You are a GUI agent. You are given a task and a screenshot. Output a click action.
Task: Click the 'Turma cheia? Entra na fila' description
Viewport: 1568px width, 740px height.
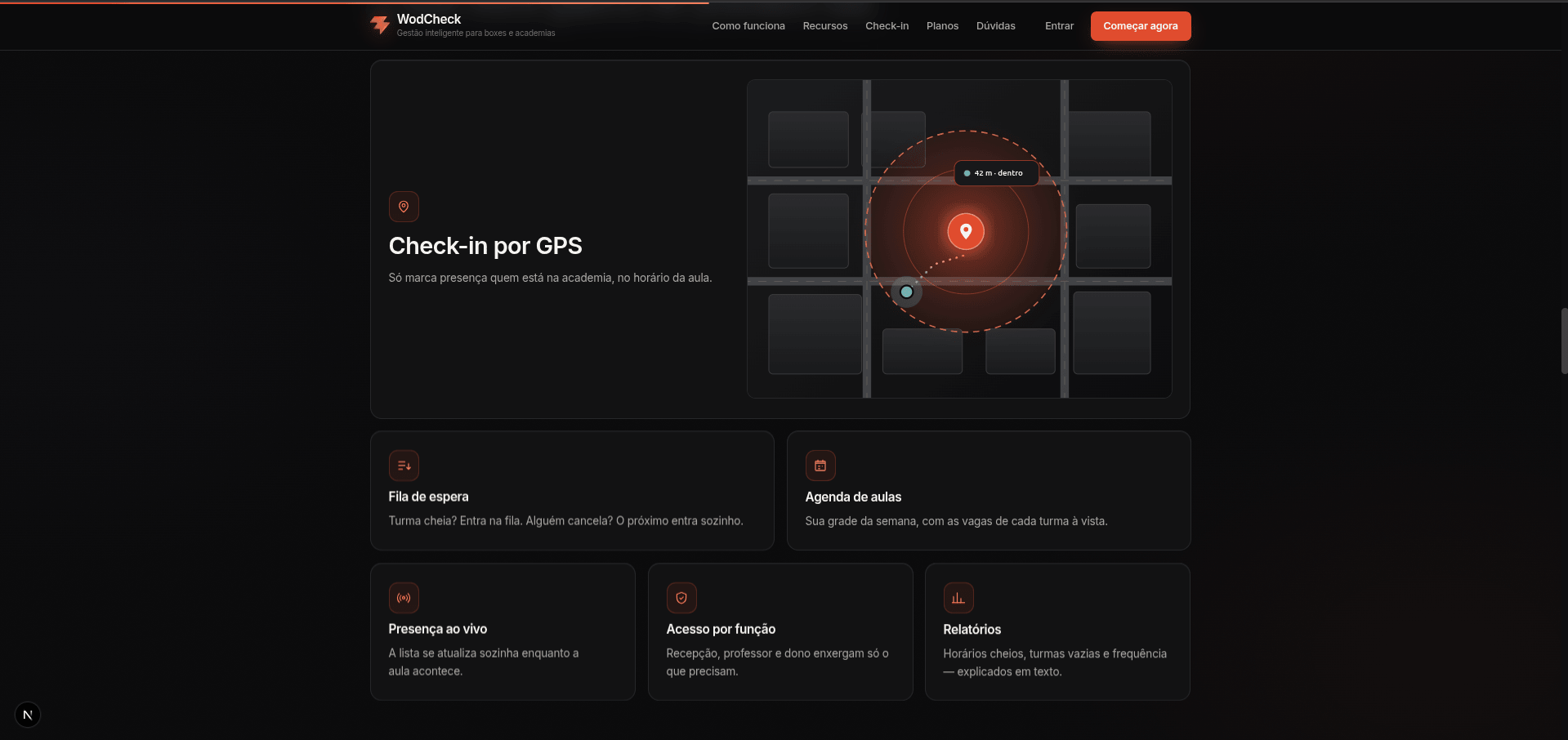pyautogui.click(x=565, y=520)
